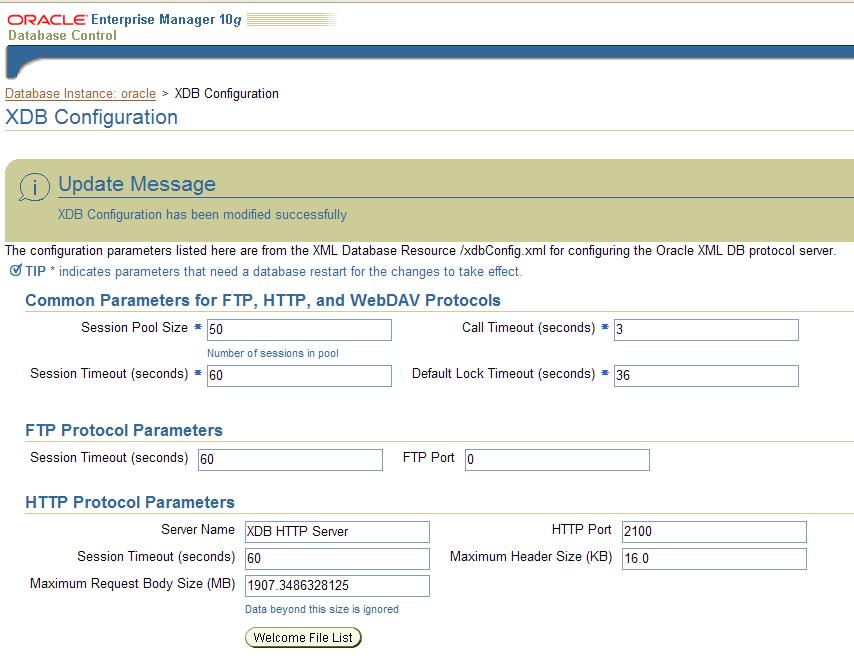Viewport: 854px width, 669px height.
Task: Click the FTP Port input box
Action: click(x=557, y=459)
